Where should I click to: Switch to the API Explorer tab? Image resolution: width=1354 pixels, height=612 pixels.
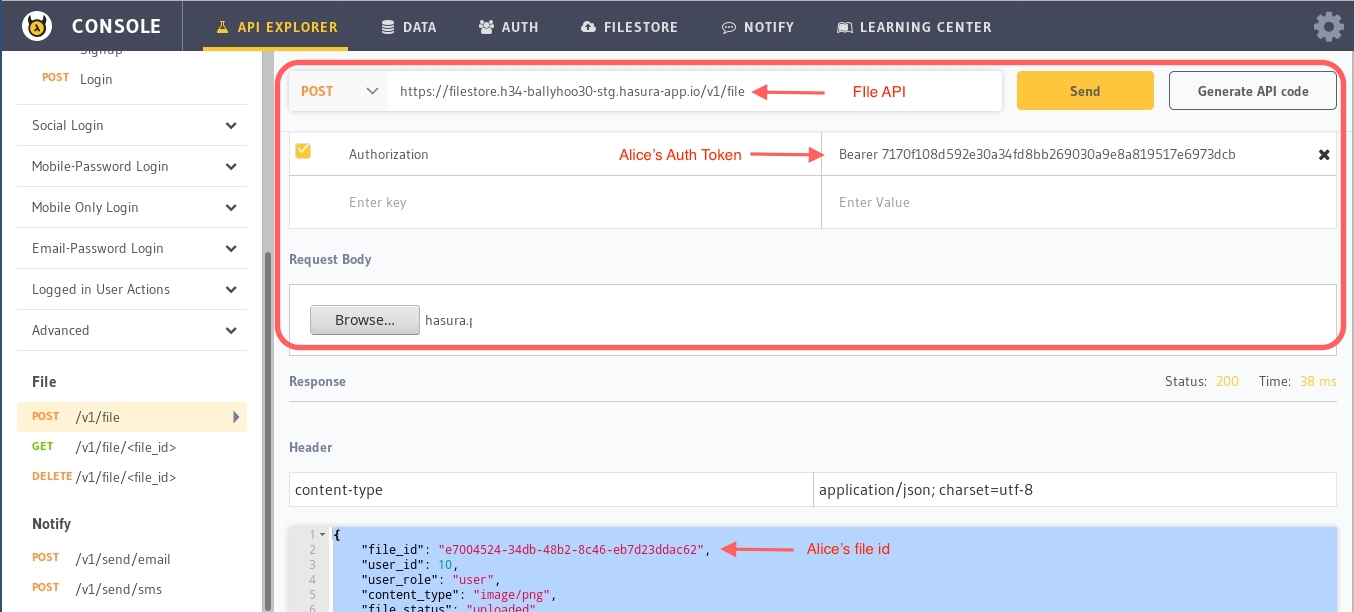(276, 27)
